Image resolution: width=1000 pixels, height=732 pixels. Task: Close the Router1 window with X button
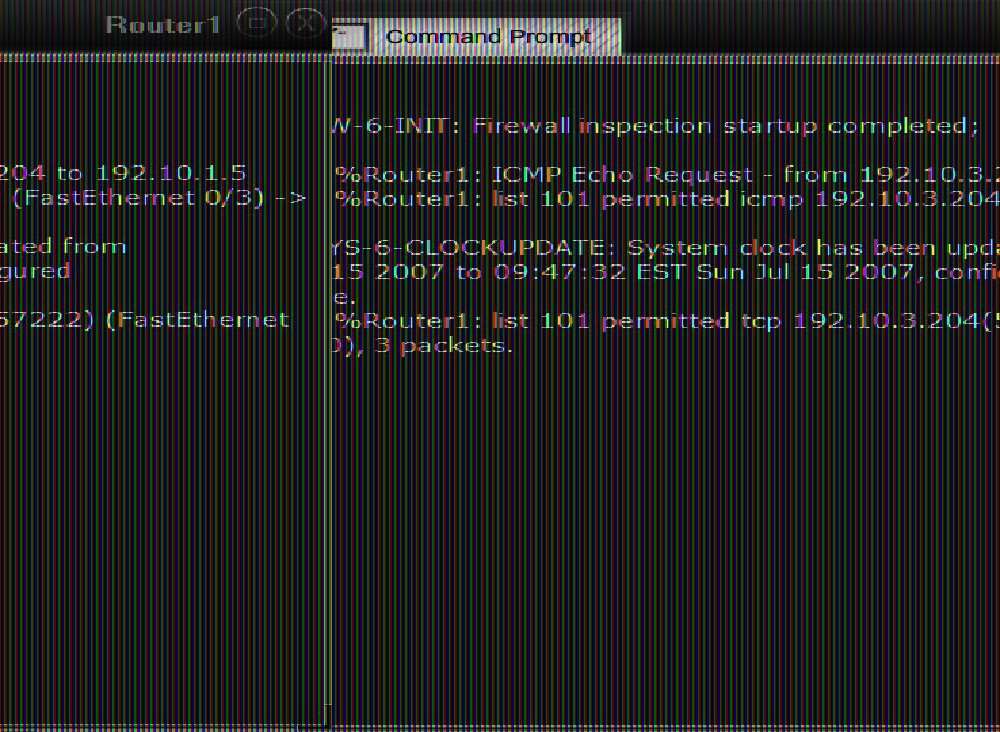(305, 24)
